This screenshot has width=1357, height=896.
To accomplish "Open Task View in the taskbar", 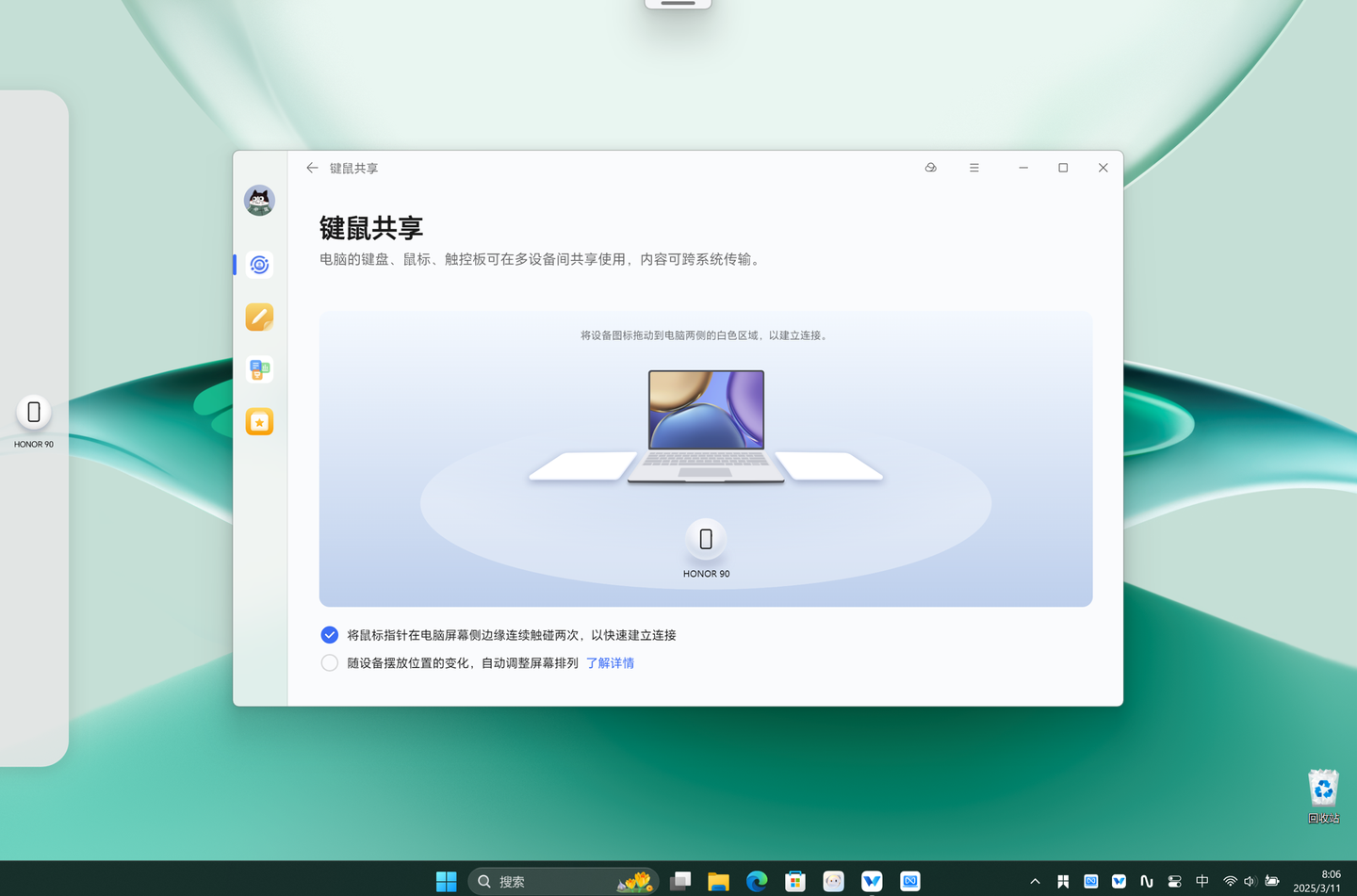I will coord(680,881).
